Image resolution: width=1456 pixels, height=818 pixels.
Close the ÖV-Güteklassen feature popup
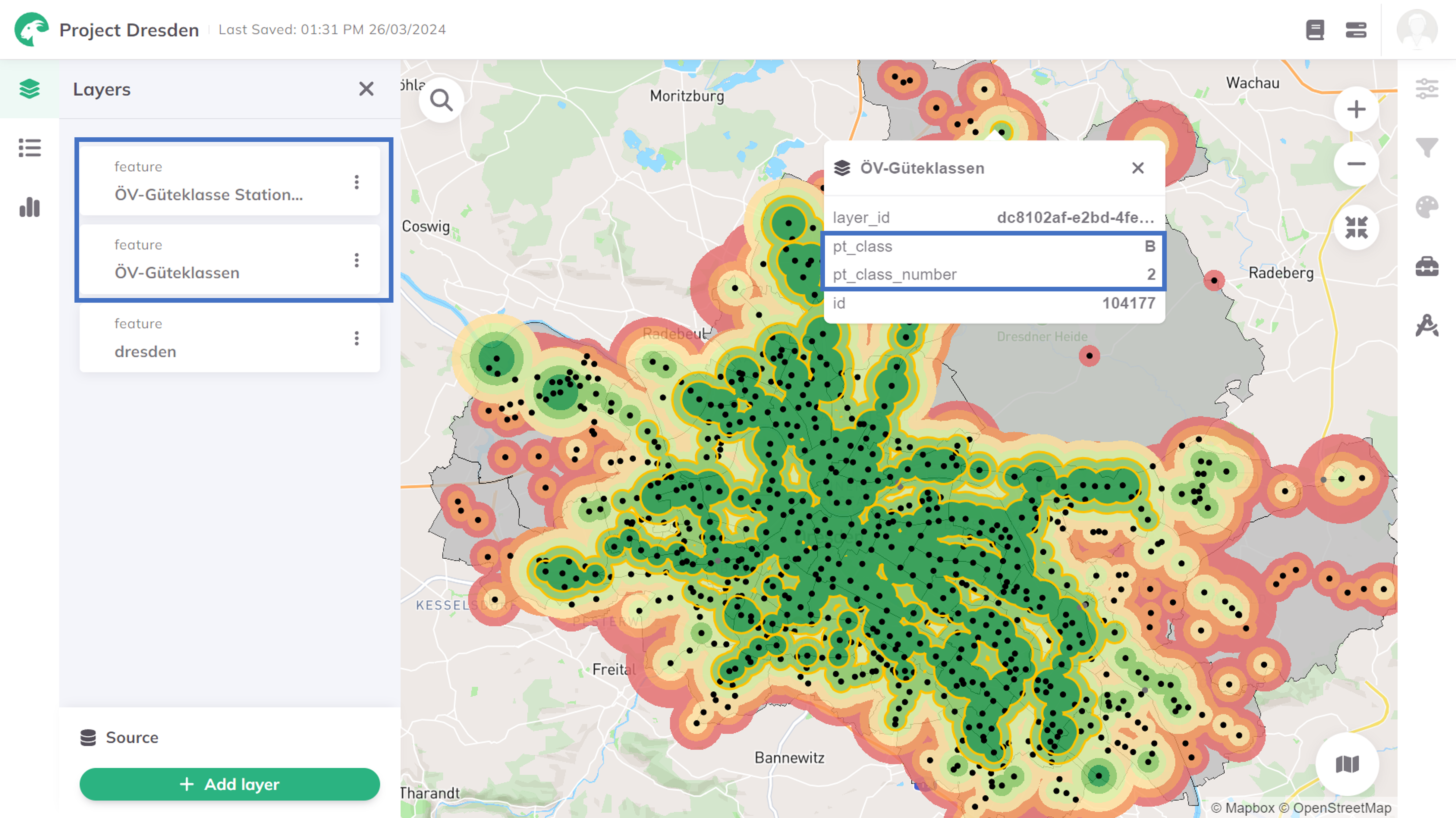point(1138,168)
